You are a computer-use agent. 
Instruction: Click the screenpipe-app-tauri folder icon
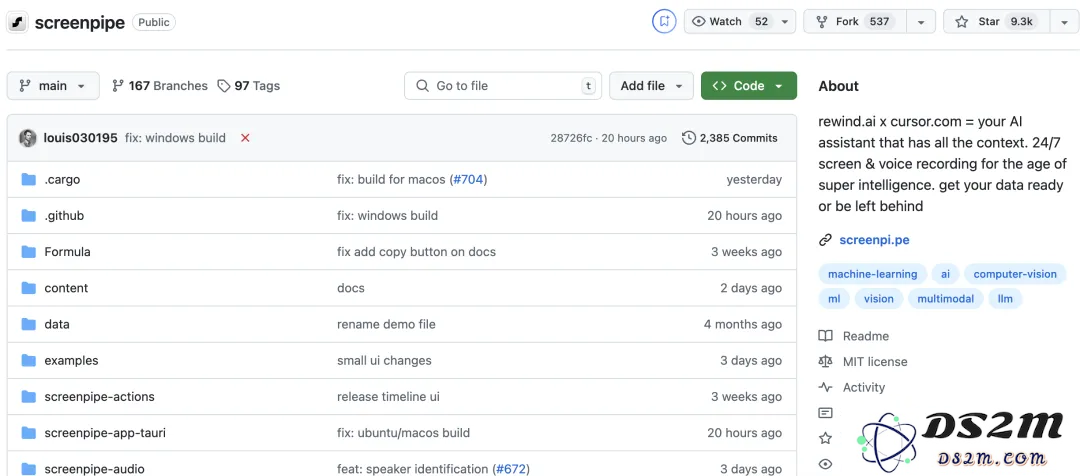point(28,433)
